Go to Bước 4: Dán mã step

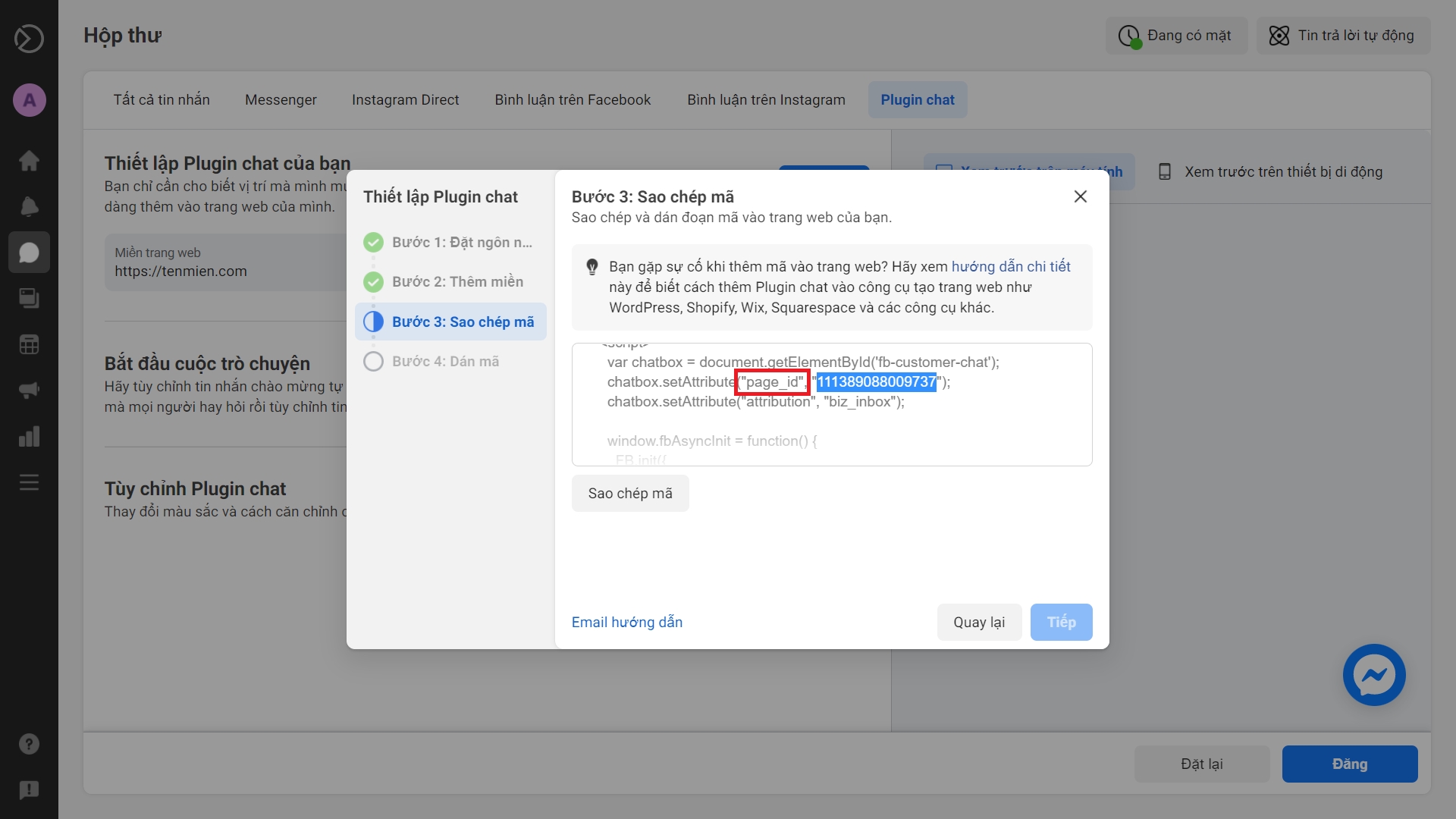pos(445,362)
